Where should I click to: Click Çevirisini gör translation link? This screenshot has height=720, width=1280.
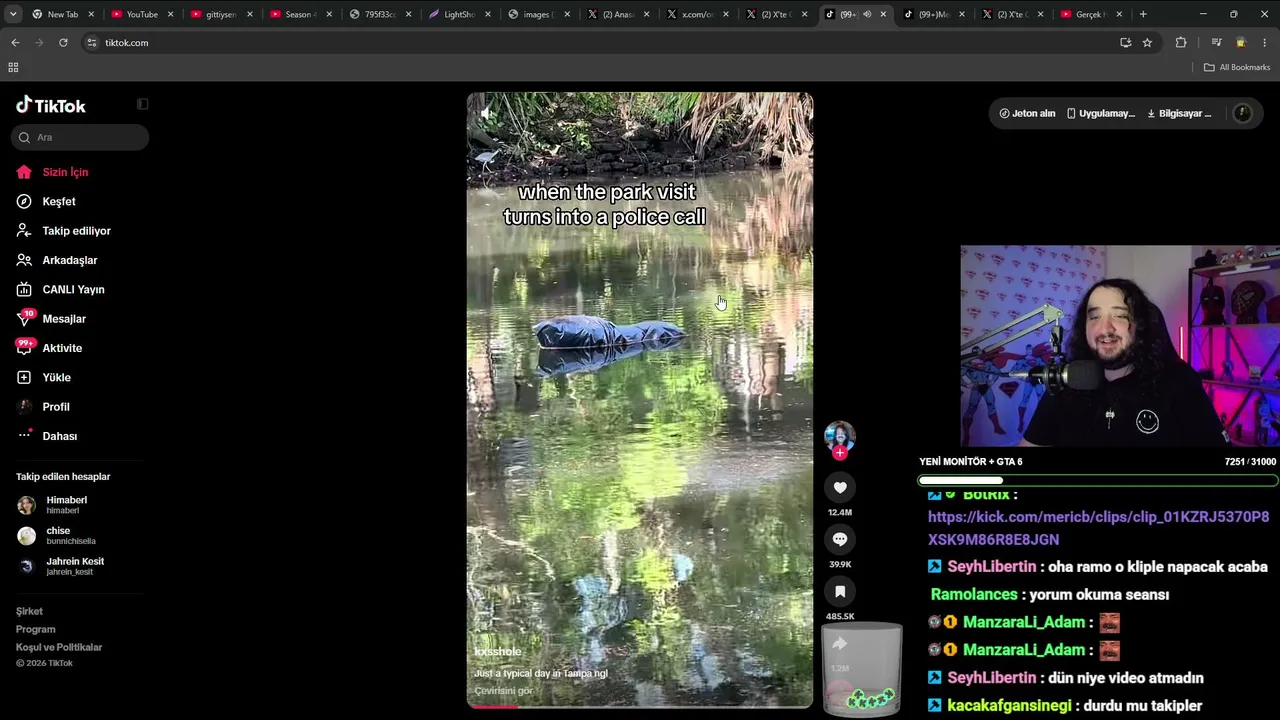503,691
